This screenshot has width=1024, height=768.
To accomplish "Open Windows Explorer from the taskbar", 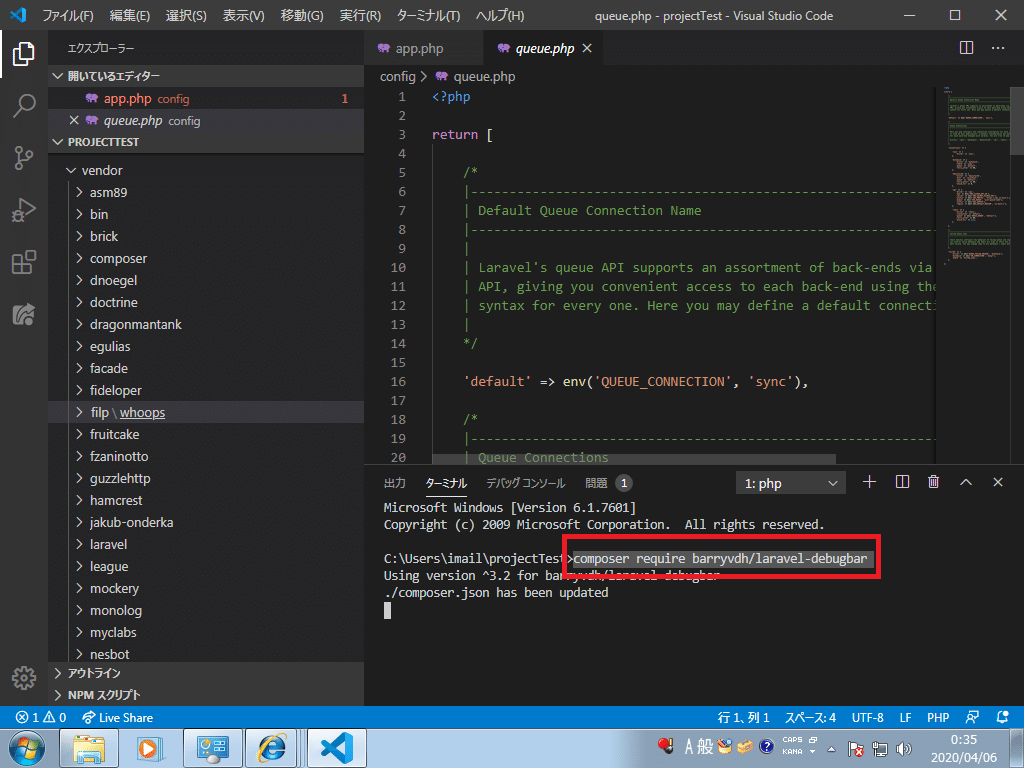I will 89,748.
